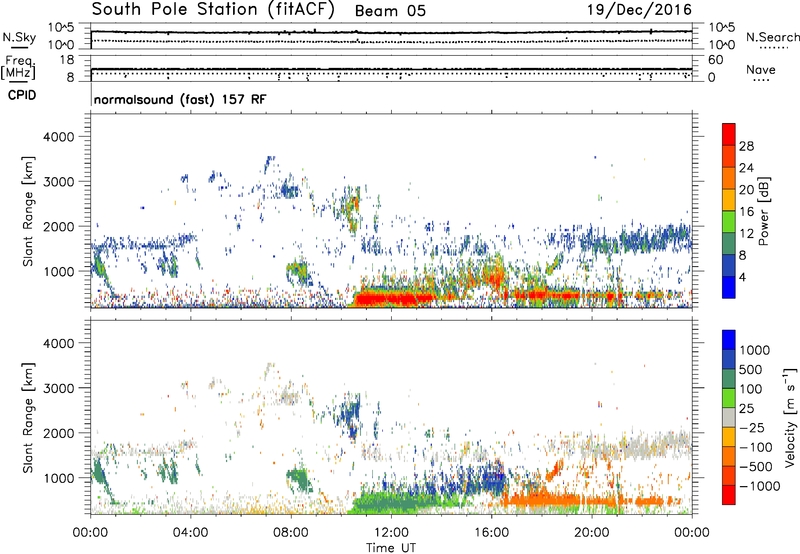
Task: Click the date '19/Dec/2016'
Action: [639, 10]
